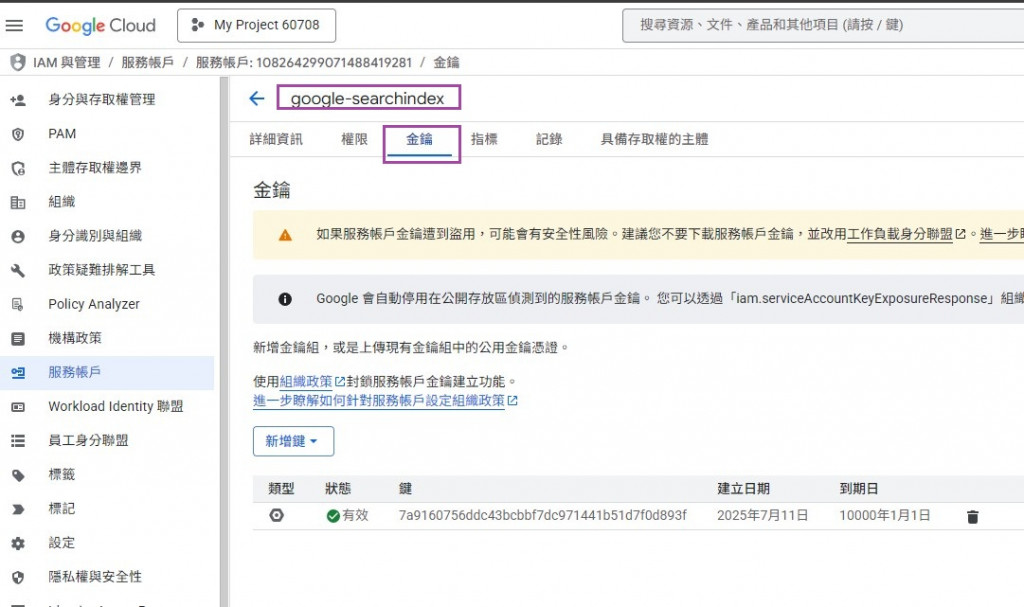Open the My Project 60708 project picker
1024x607 pixels.
click(x=257, y=25)
